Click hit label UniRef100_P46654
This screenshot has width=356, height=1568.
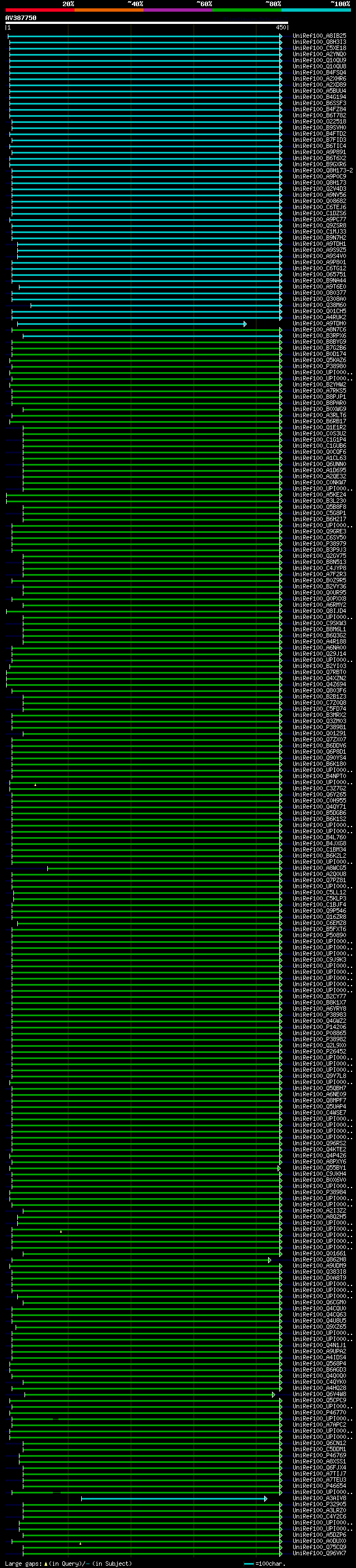[x=319, y=1486]
